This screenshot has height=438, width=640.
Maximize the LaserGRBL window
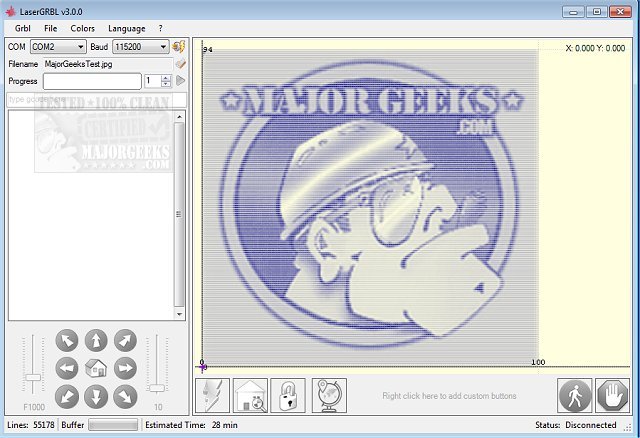(x=597, y=12)
